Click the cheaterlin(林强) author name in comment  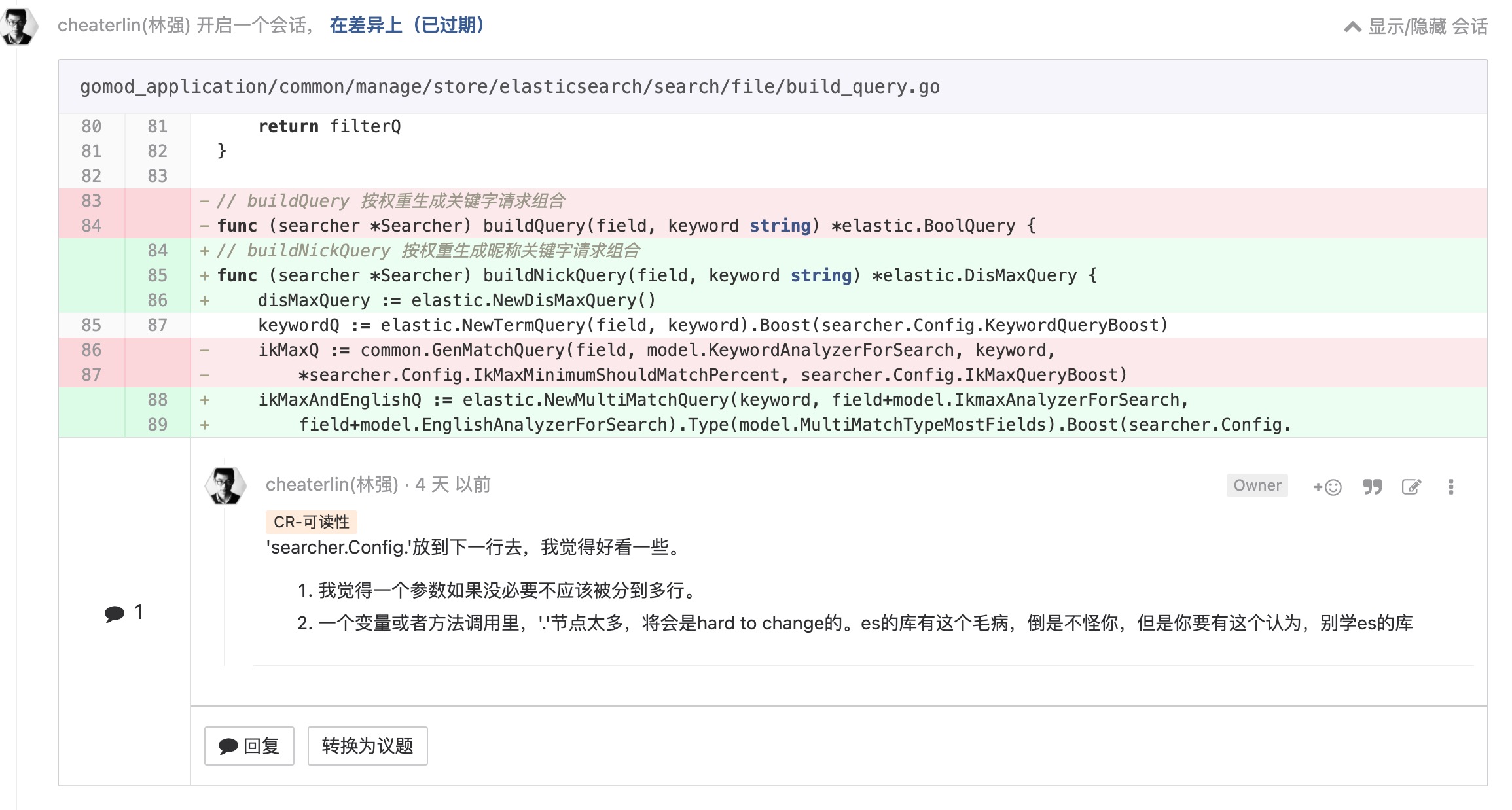[332, 485]
